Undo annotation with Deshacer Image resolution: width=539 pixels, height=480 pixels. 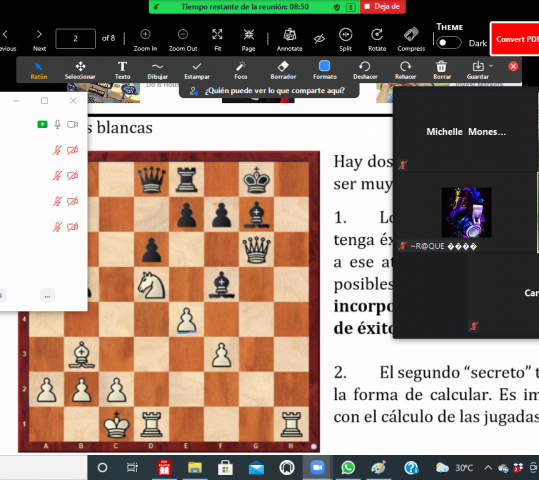[x=365, y=70]
